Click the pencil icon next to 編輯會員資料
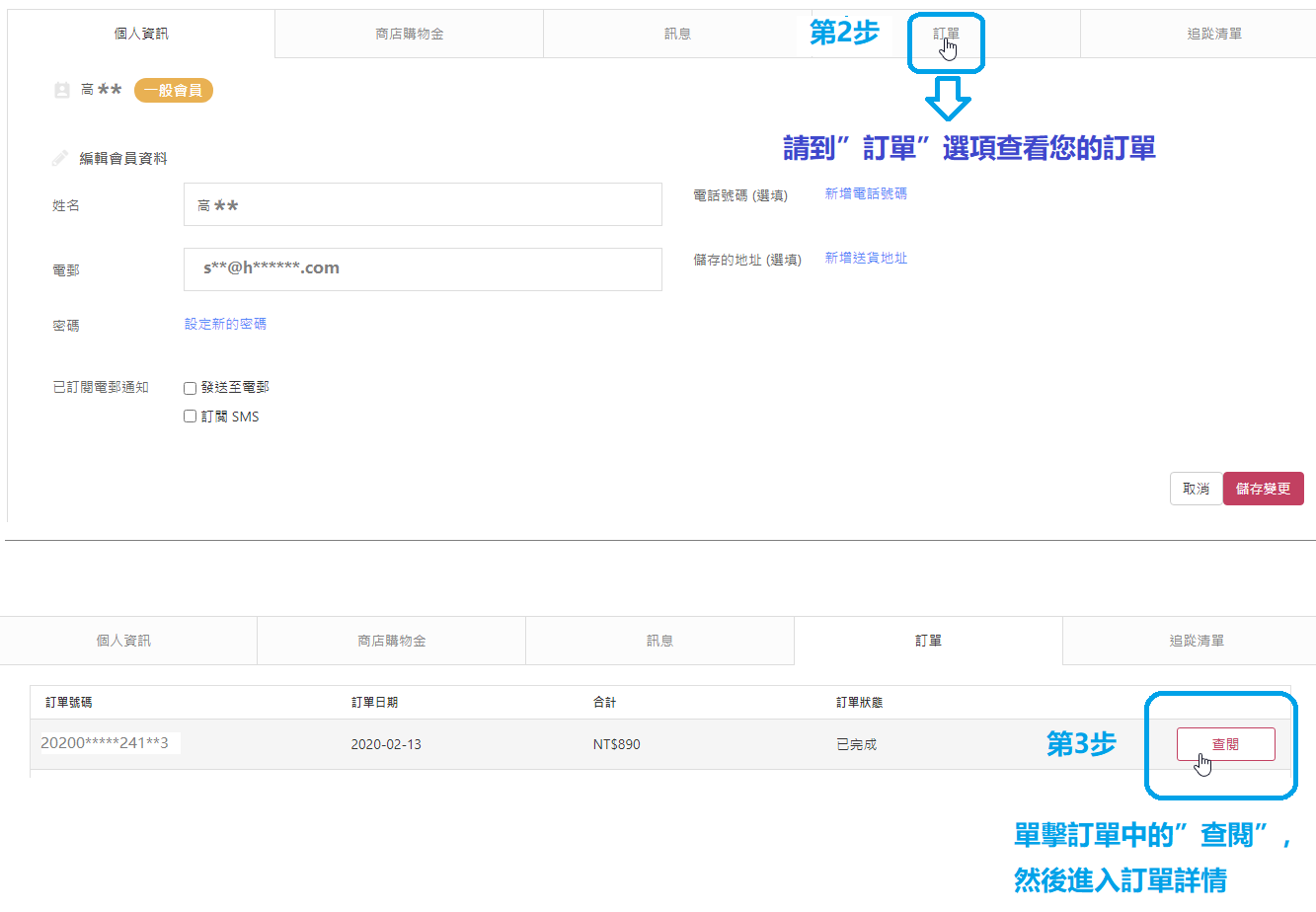Image resolution: width=1316 pixels, height=912 pixels. pos(60,158)
